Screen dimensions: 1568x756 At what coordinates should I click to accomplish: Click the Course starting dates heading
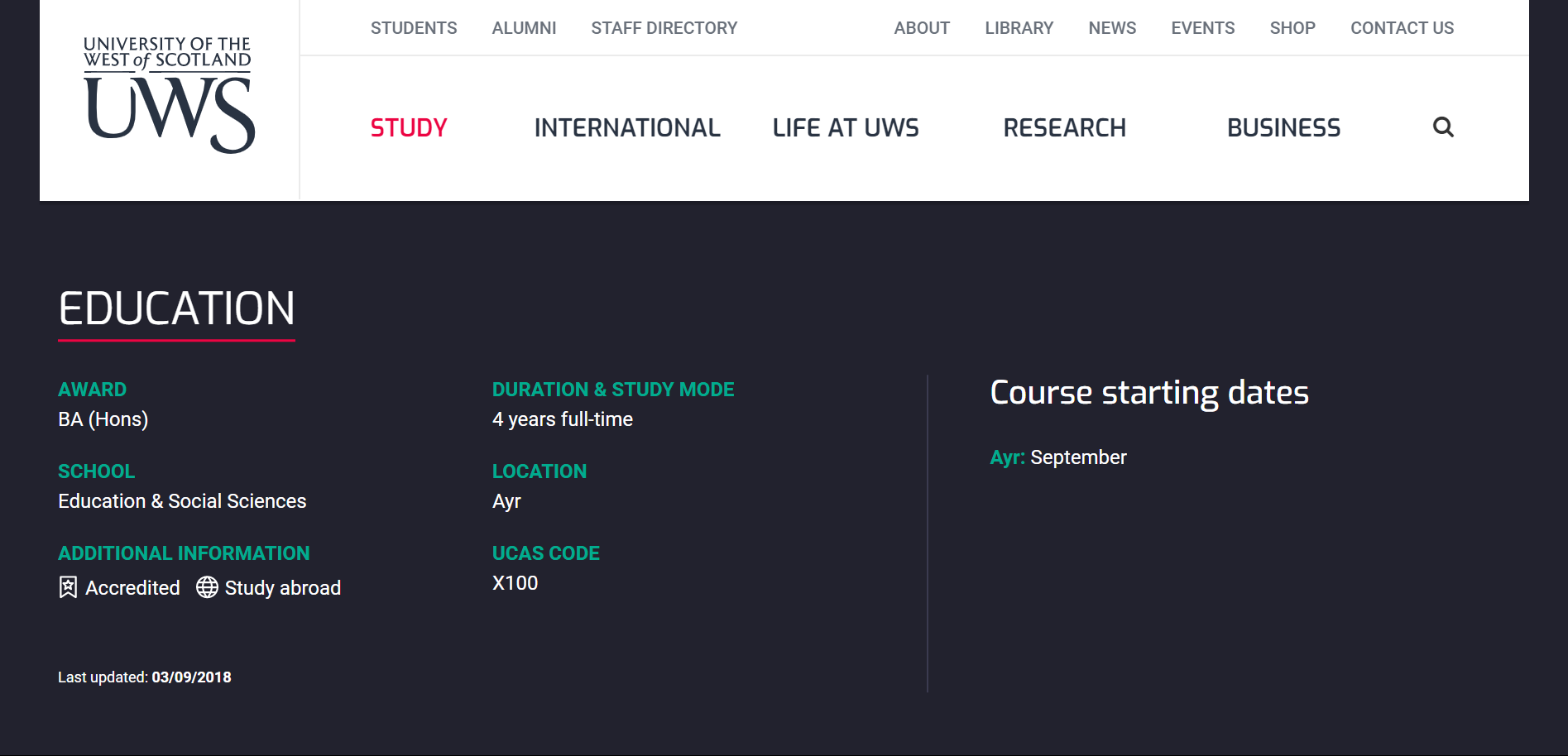pyautogui.click(x=1149, y=393)
